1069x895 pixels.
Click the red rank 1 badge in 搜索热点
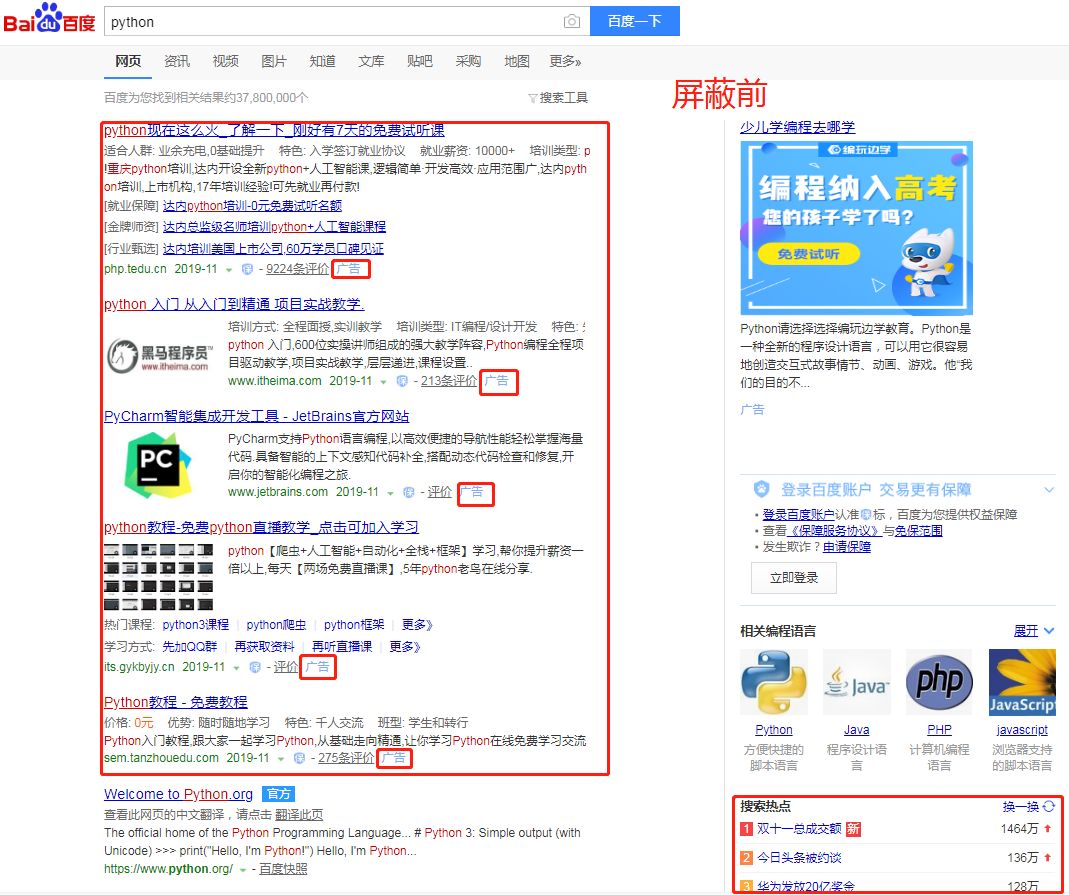(x=745, y=830)
